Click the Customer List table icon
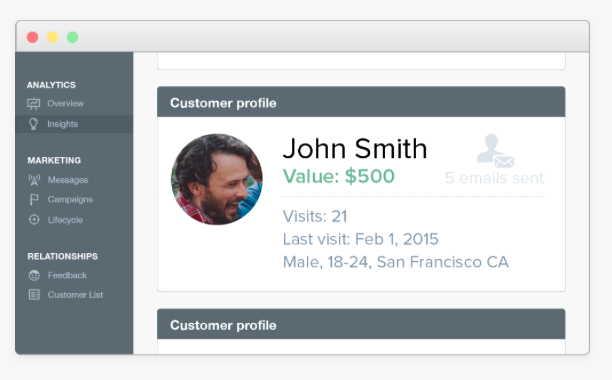The image size is (612, 380). (34, 295)
